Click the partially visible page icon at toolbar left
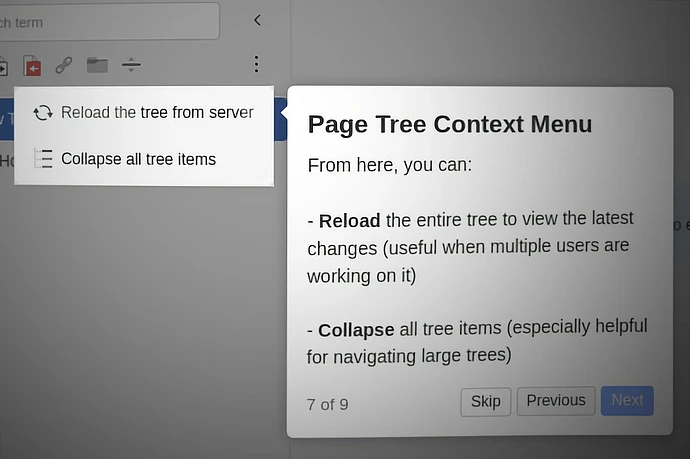 pyautogui.click(x=3, y=66)
